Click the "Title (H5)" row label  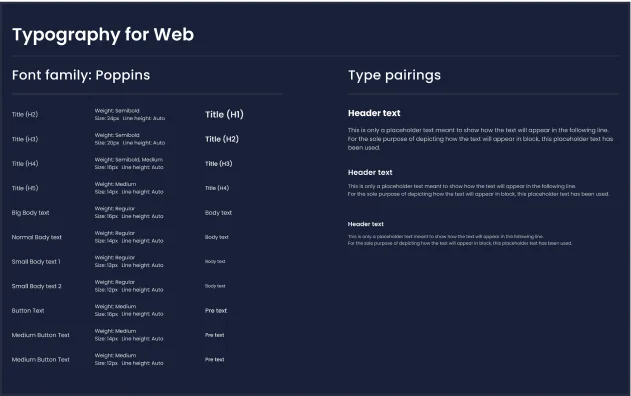25,188
